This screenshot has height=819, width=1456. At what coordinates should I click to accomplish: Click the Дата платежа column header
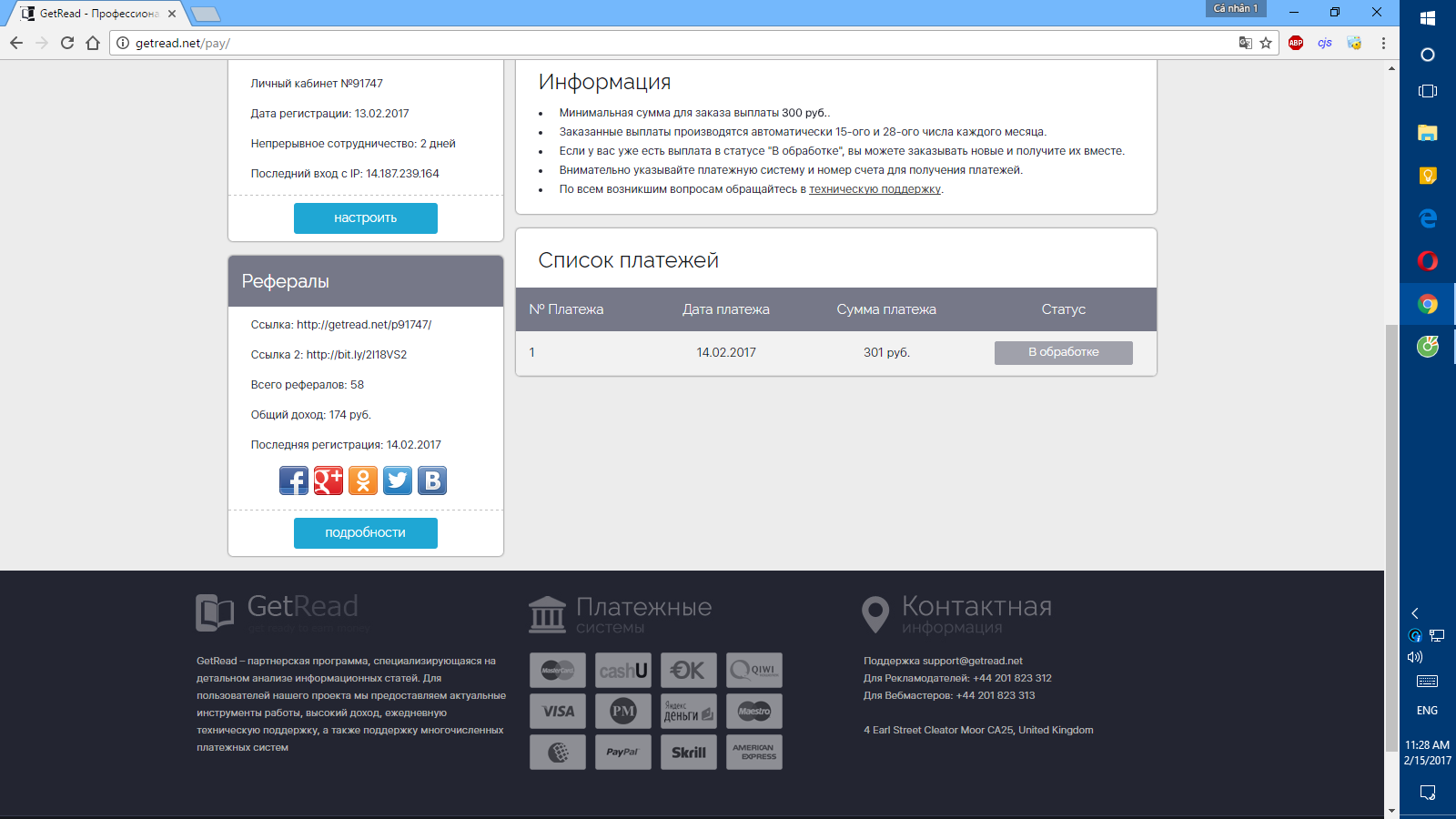[x=726, y=309]
